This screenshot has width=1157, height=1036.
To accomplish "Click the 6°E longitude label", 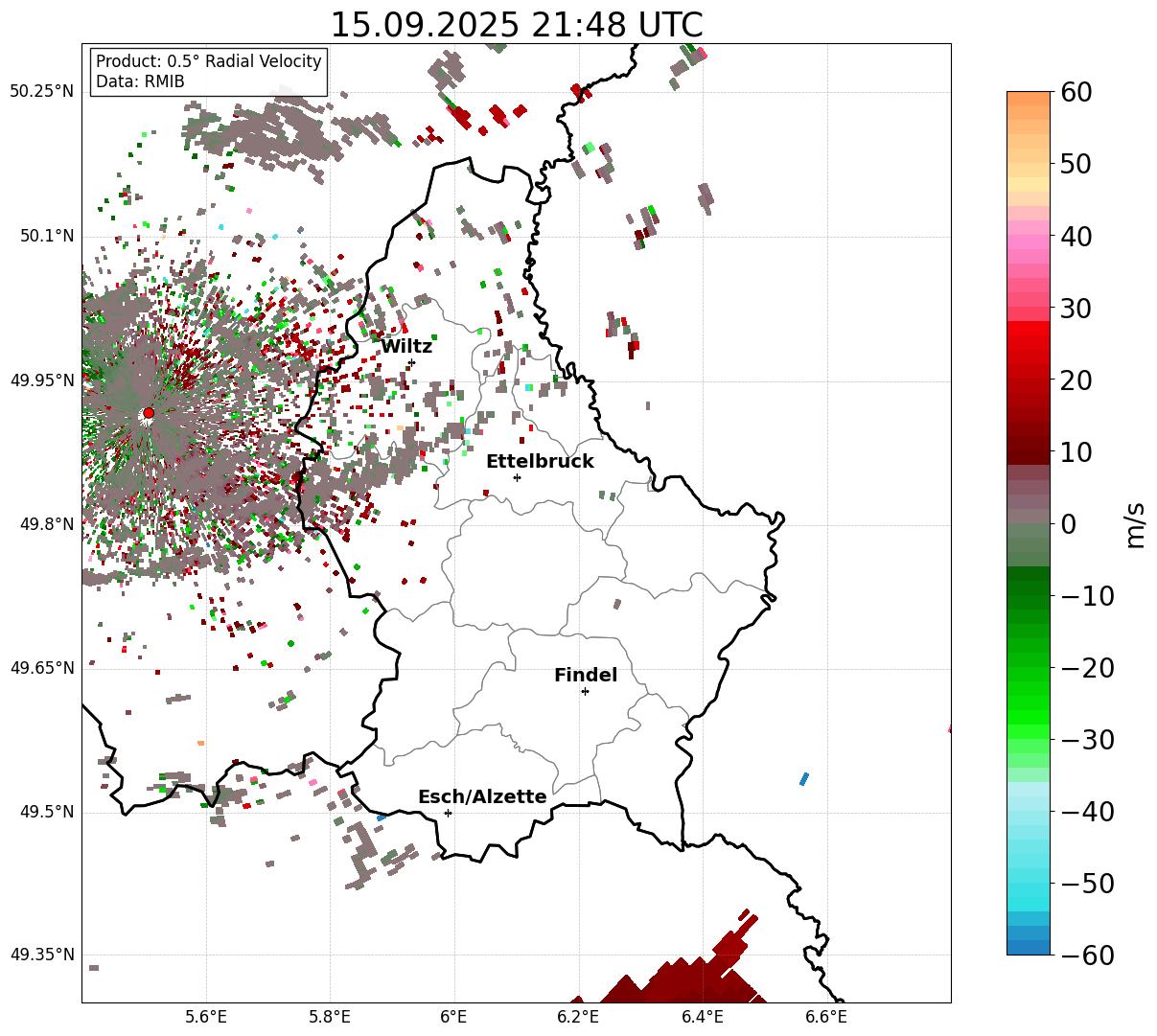I will pyautogui.click(x=454, y=1018).
